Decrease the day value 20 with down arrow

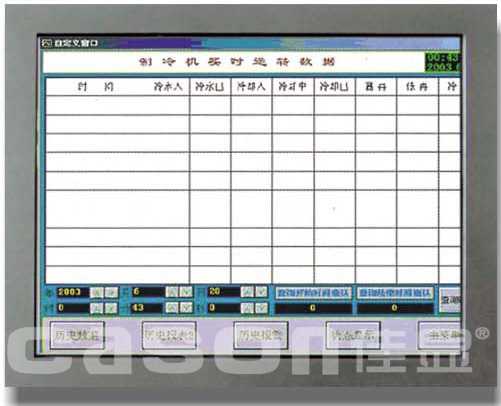click(x=261, y=292)
